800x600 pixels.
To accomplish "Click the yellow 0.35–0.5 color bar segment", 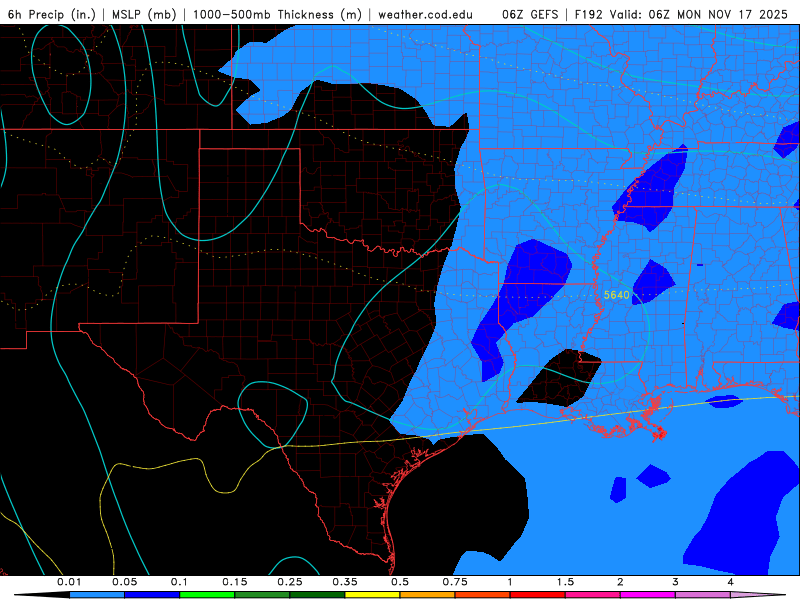I will pos(372,595).
